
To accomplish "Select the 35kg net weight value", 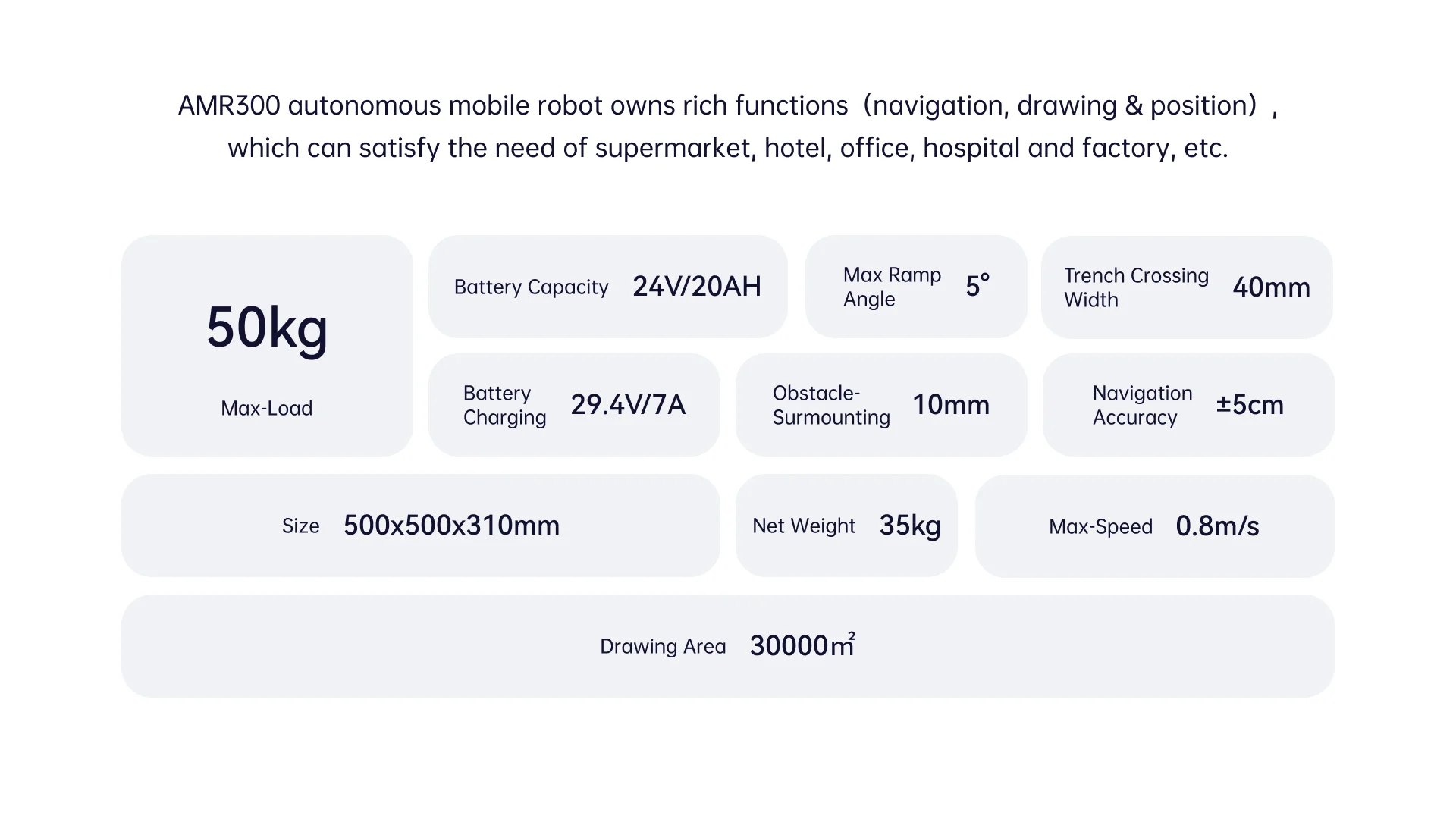I will pos(910,526).
